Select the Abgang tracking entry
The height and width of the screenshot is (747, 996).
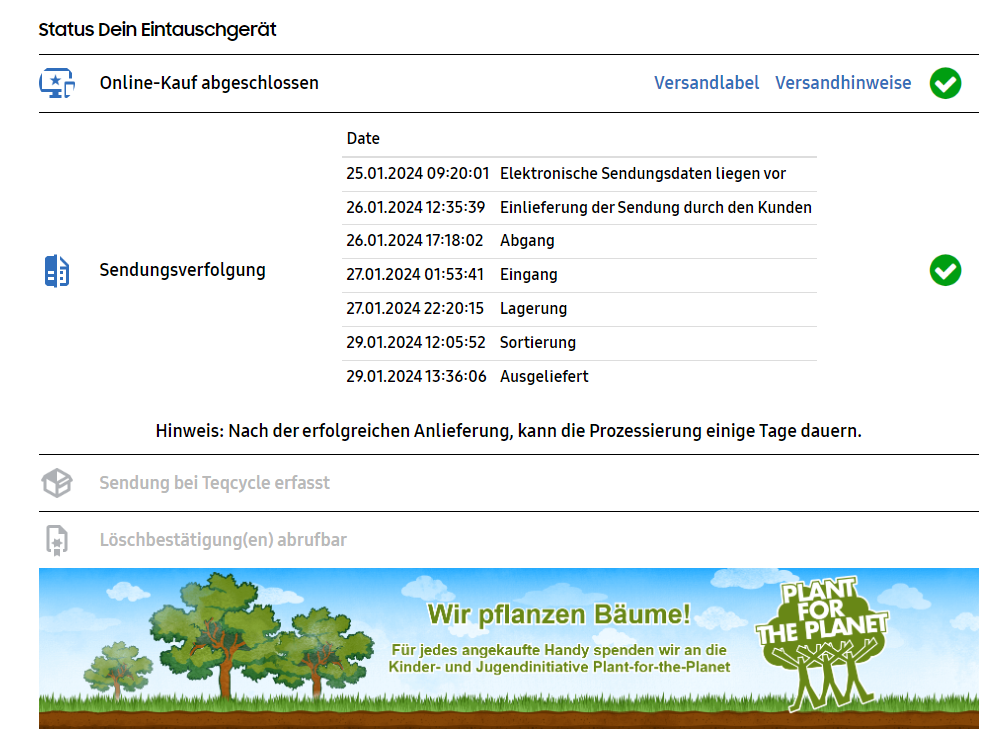pyautogui.click(x=527, y=241)
